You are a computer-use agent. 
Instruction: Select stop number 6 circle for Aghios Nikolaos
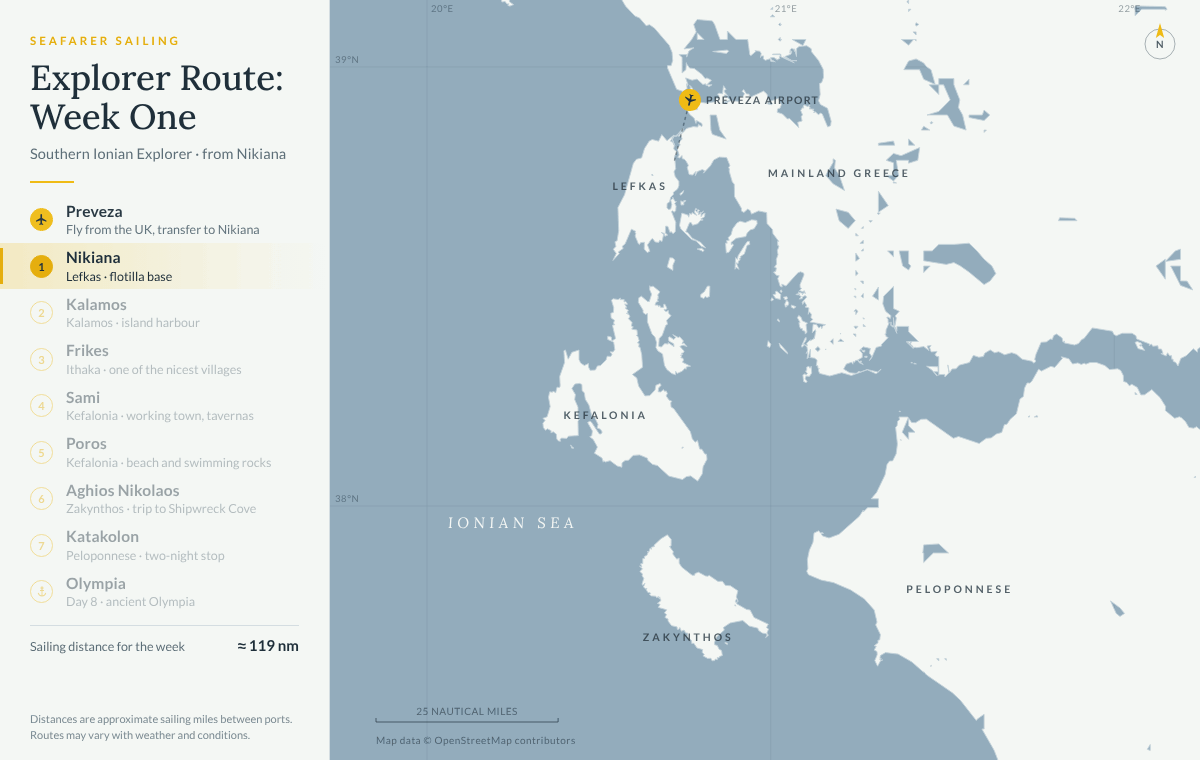tap(41, 499)
